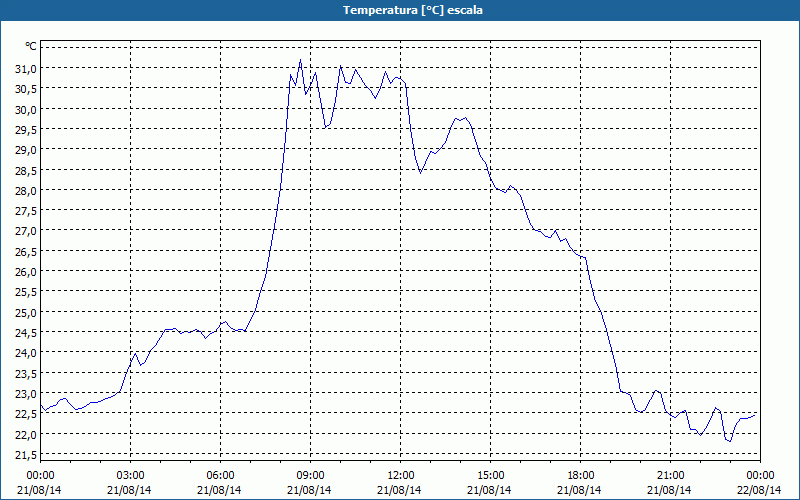
Task: Pick the 18:00 time axis label
Action: (x=581, y=476)
